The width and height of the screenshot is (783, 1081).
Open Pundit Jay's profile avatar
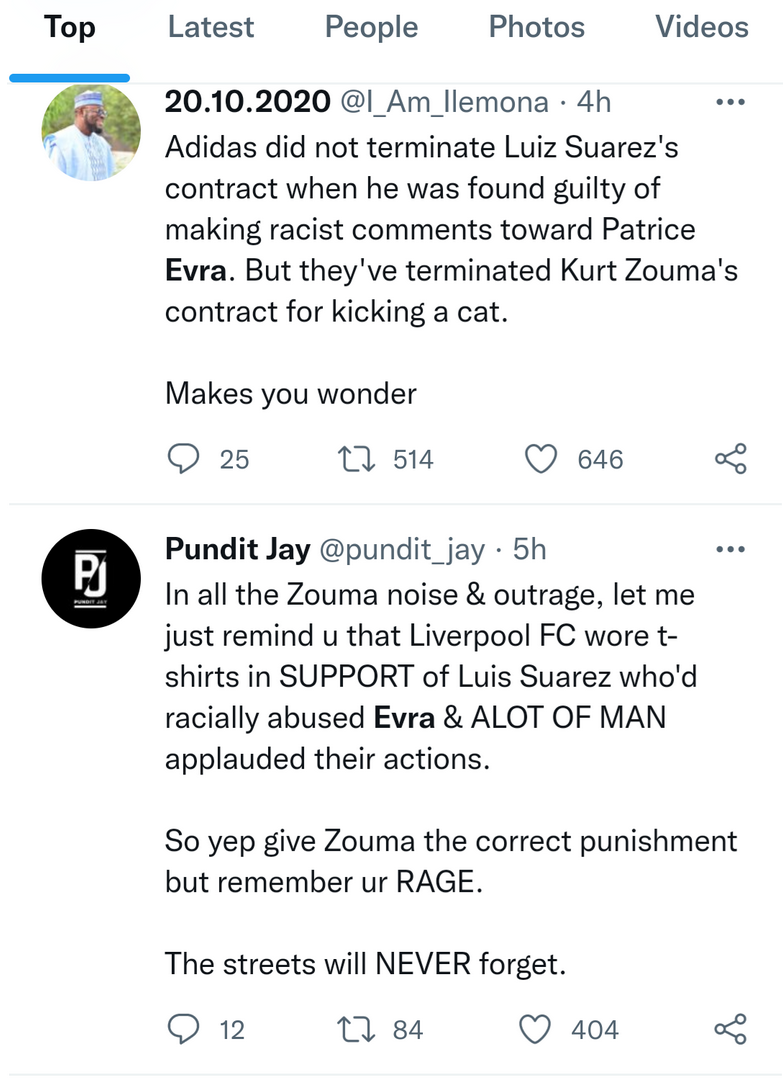tap(91, 578)
